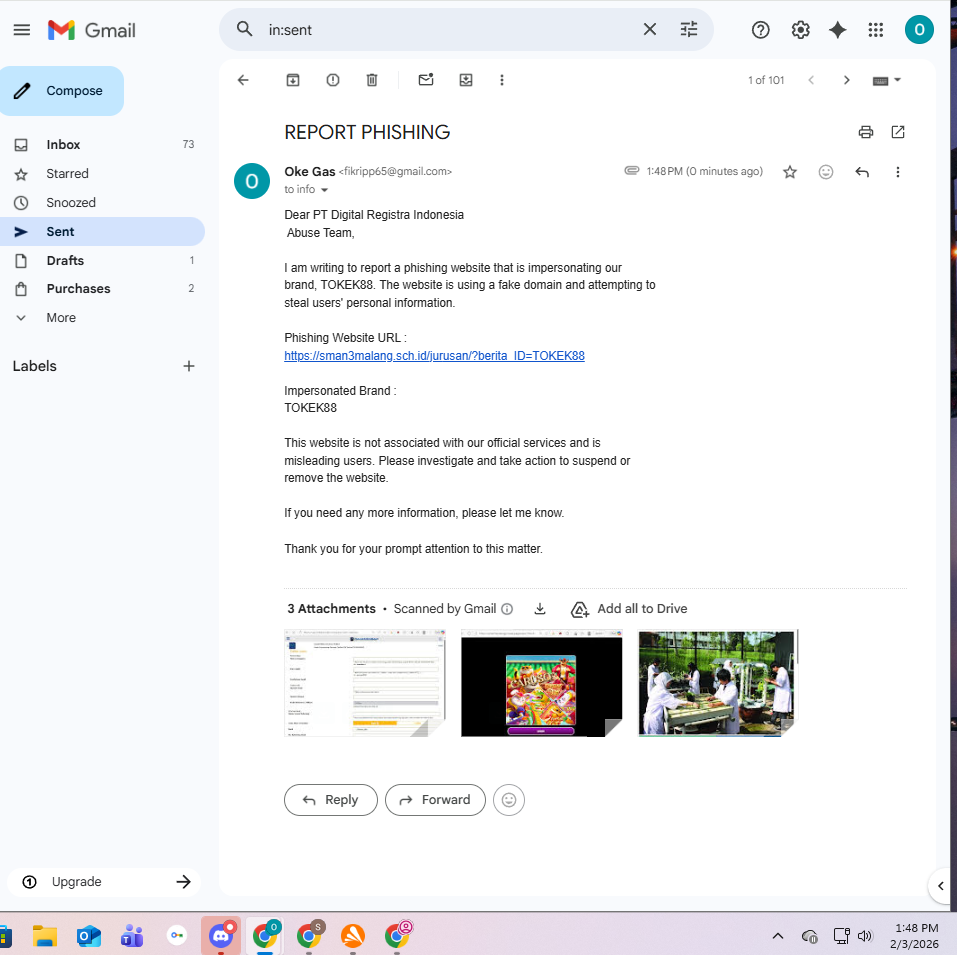Click the search magnifier icon
The width and height of the screenshot is (957, 955).
coord(245,29)
